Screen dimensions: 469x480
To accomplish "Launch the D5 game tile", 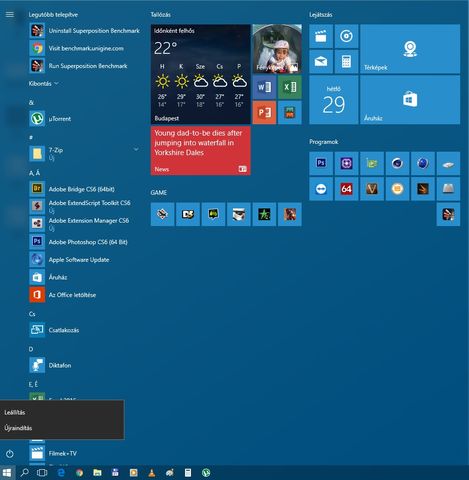I will point(188,214).
